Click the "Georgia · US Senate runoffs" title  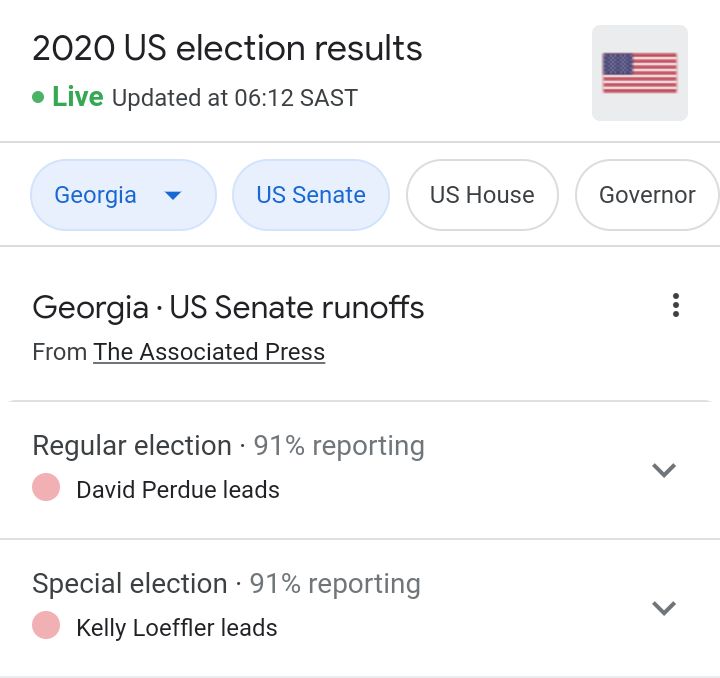coord(228,307)
